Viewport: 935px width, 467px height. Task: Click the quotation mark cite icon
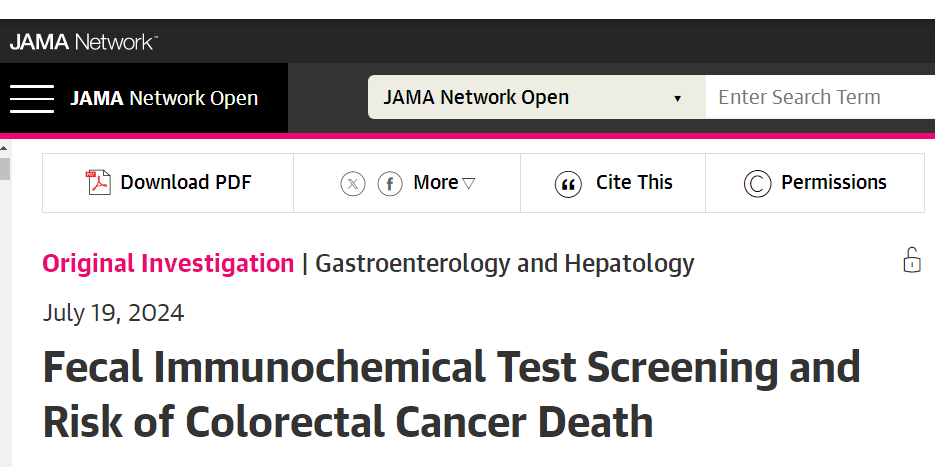pyautogui.click(x=568, y=184)
